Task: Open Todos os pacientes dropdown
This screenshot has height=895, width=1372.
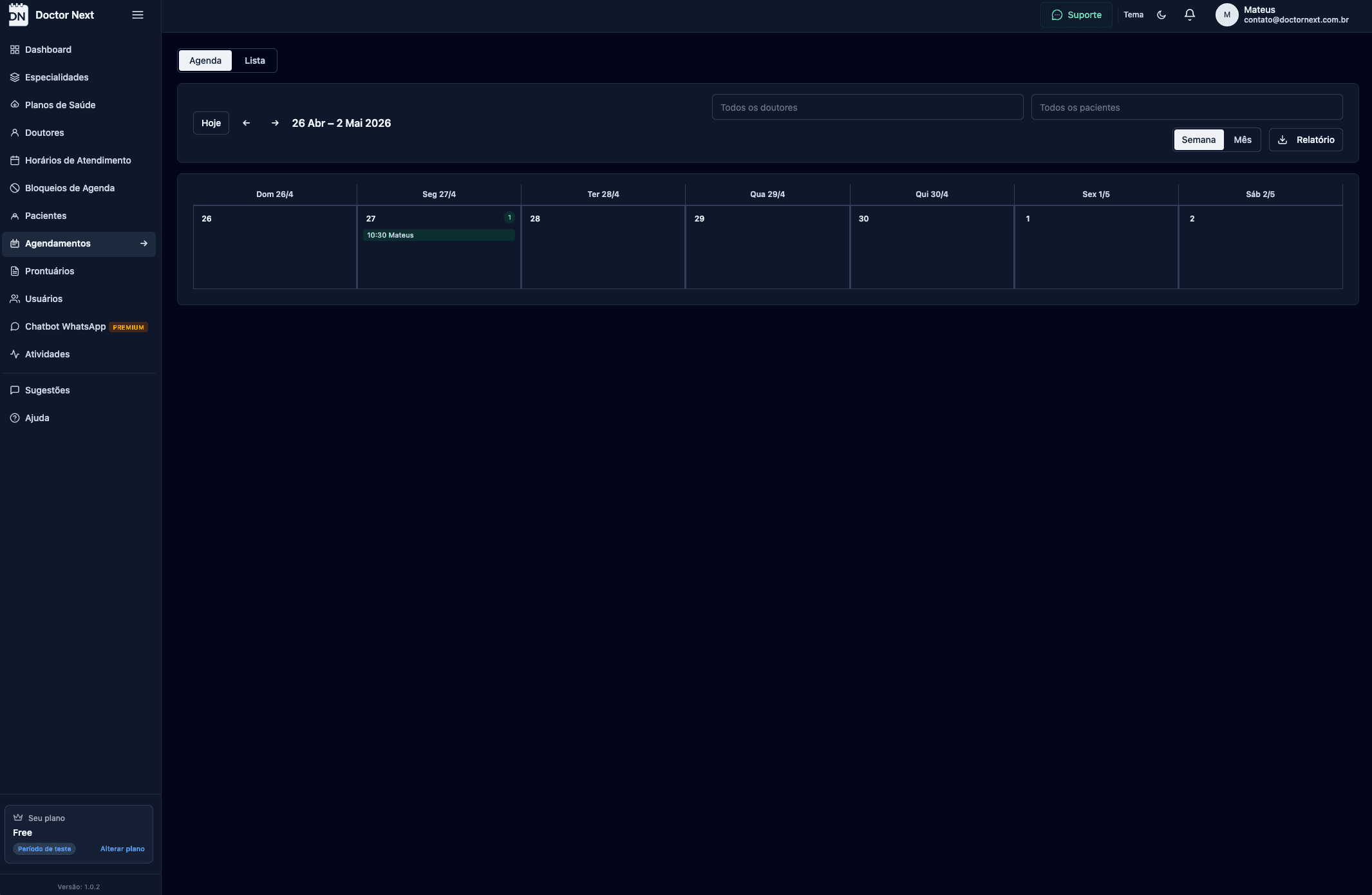Action: (1186, 108)
